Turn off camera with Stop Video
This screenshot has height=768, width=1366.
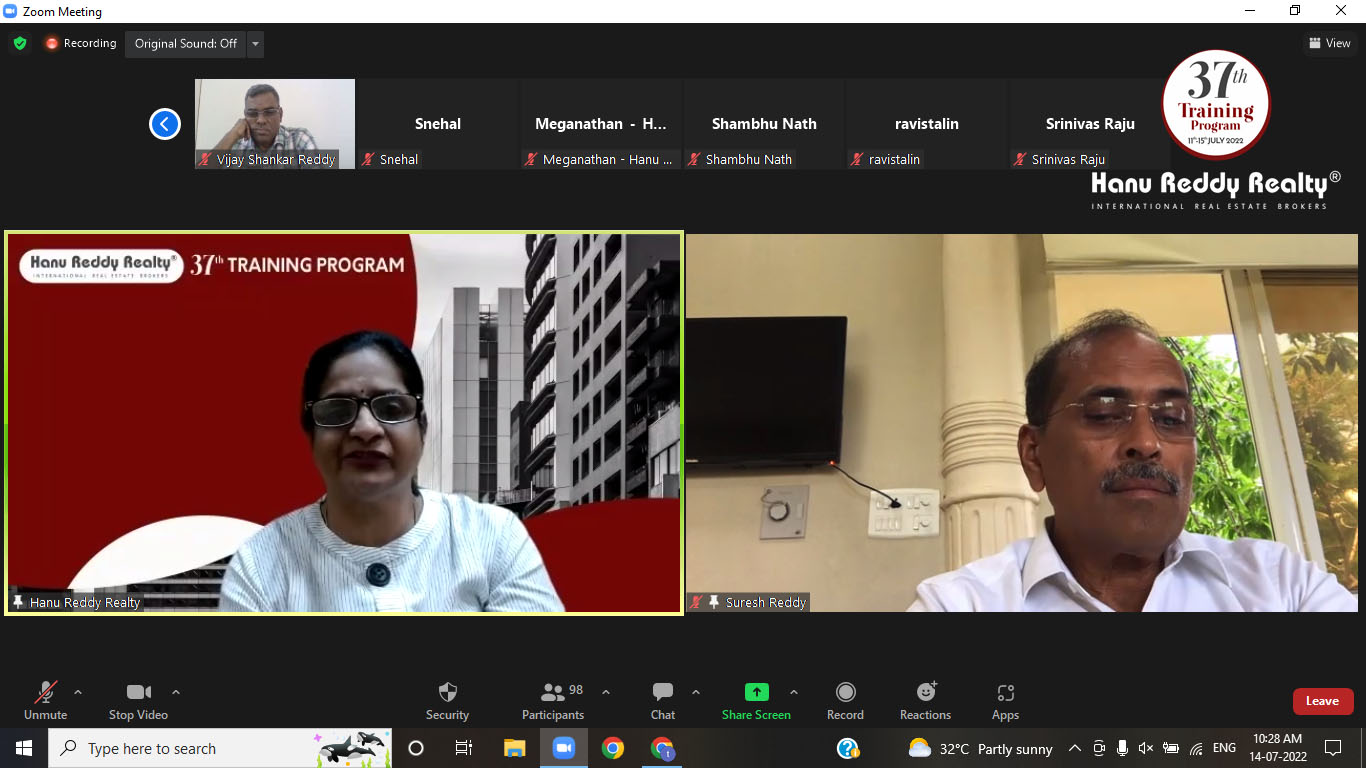tap(138, 700)
